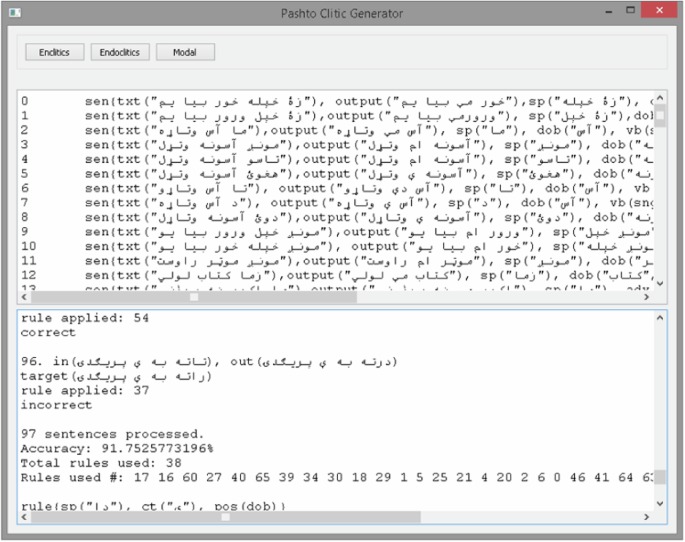Click the 'Rules used #:' line

pos(336,477)
